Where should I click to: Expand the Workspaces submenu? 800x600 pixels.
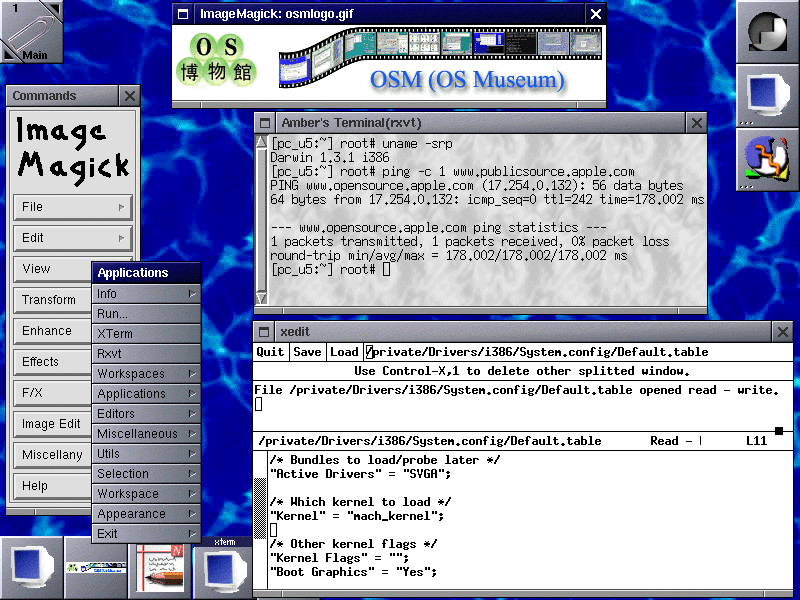pos(146,374)
